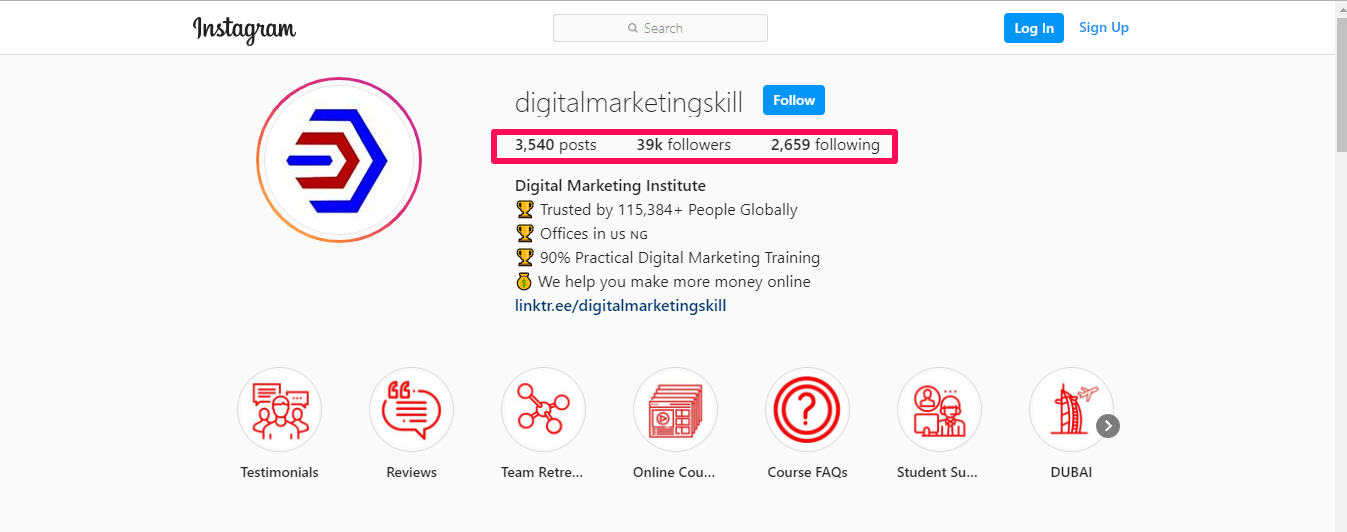1347x532 pixels.
Task: Follow digitalmarketingskill with the Follow button
Action: coord(794,100)
